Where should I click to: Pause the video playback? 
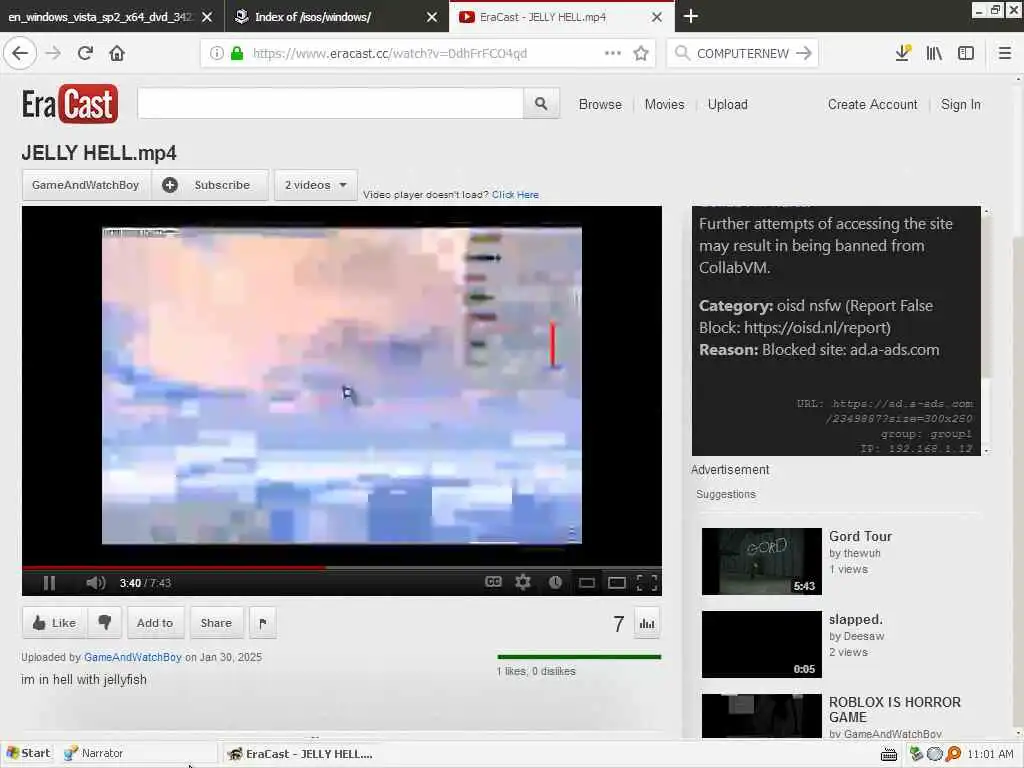49,583
